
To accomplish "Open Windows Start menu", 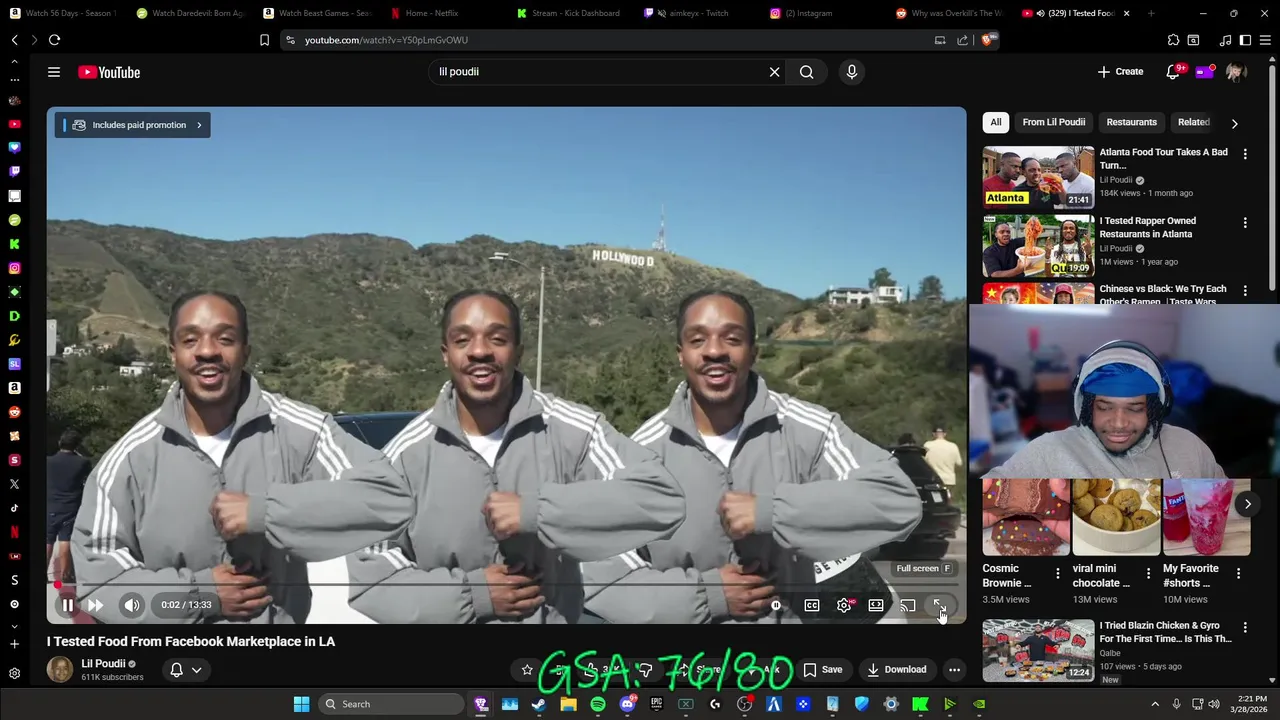I will pos(301,704).
